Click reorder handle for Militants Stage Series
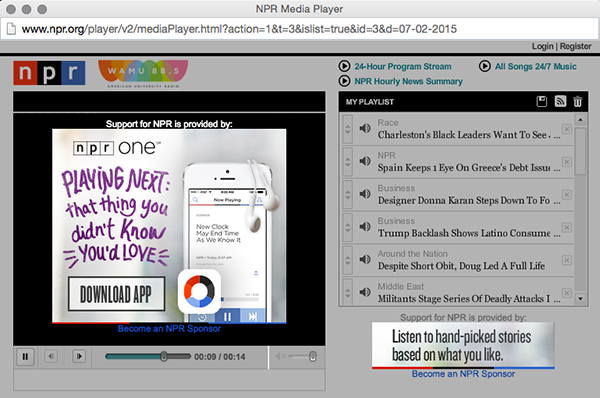 [x=347, y=292]
